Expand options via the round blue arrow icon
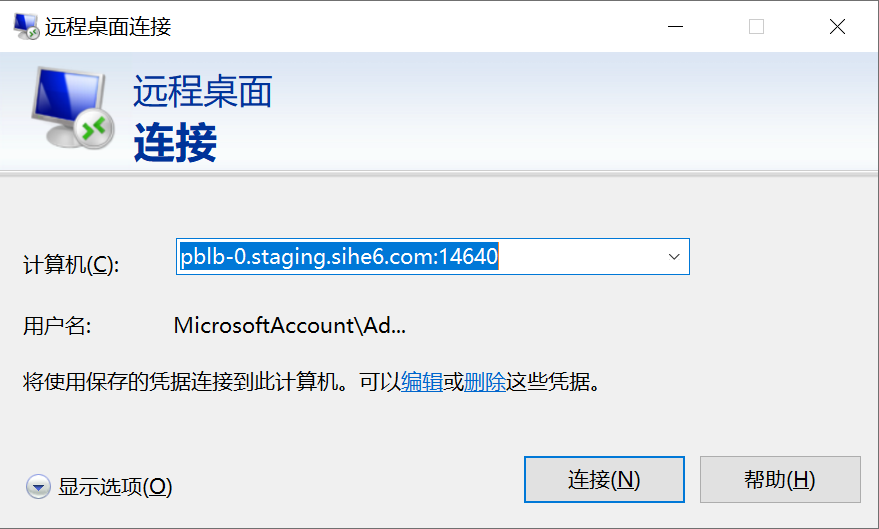 click(x=38, y=487)
